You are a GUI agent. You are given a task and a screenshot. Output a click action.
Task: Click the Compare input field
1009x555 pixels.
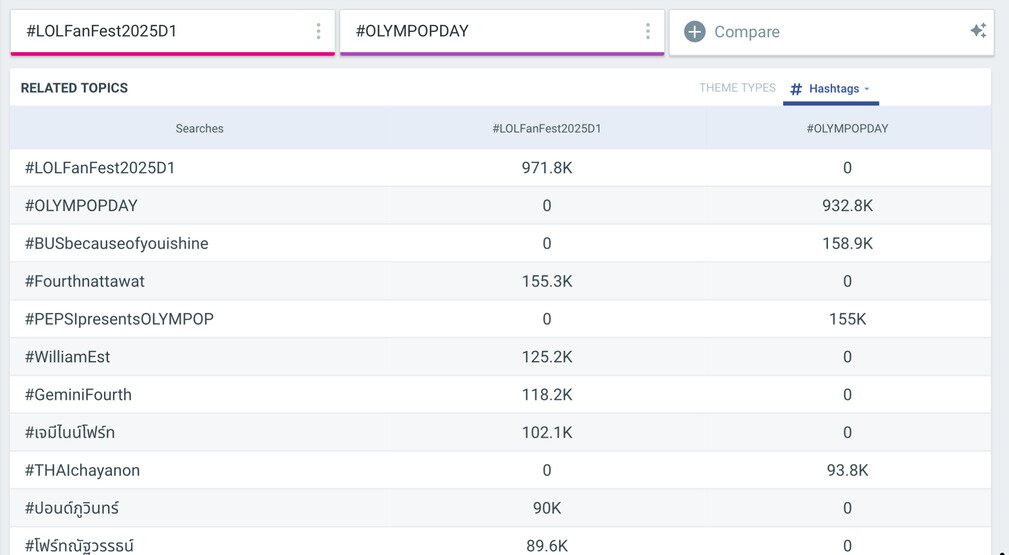point(831,32)
